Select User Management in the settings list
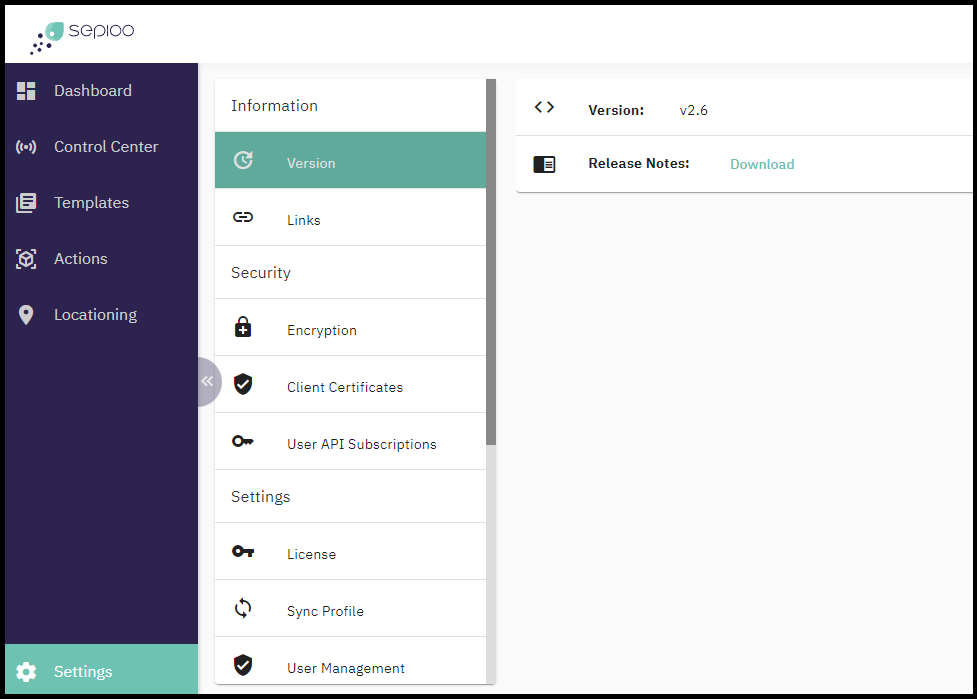Viewport: 977px width, 699px height. (345, 668)
